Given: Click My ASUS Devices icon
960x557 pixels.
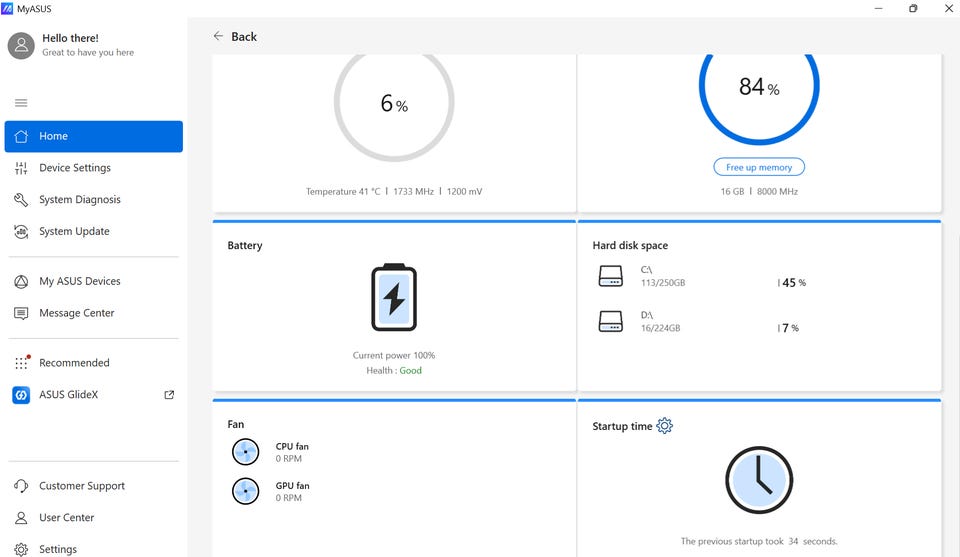Looking at the screenshot, I should pos(21,282).
